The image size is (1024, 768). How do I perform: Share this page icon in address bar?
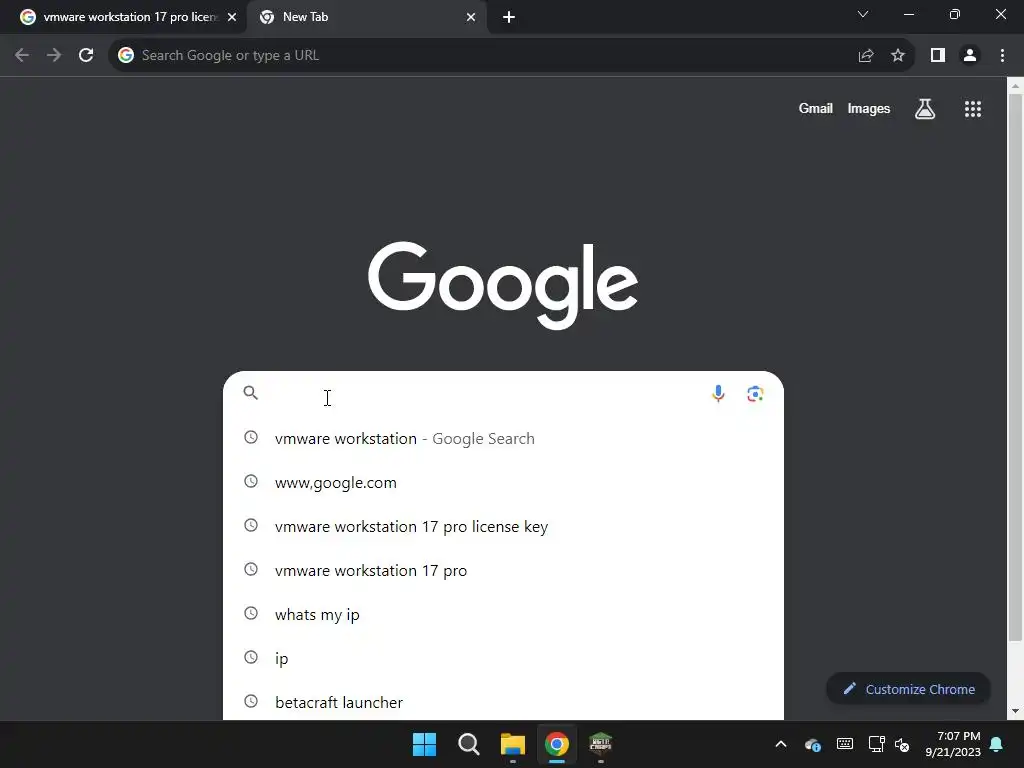866,56
